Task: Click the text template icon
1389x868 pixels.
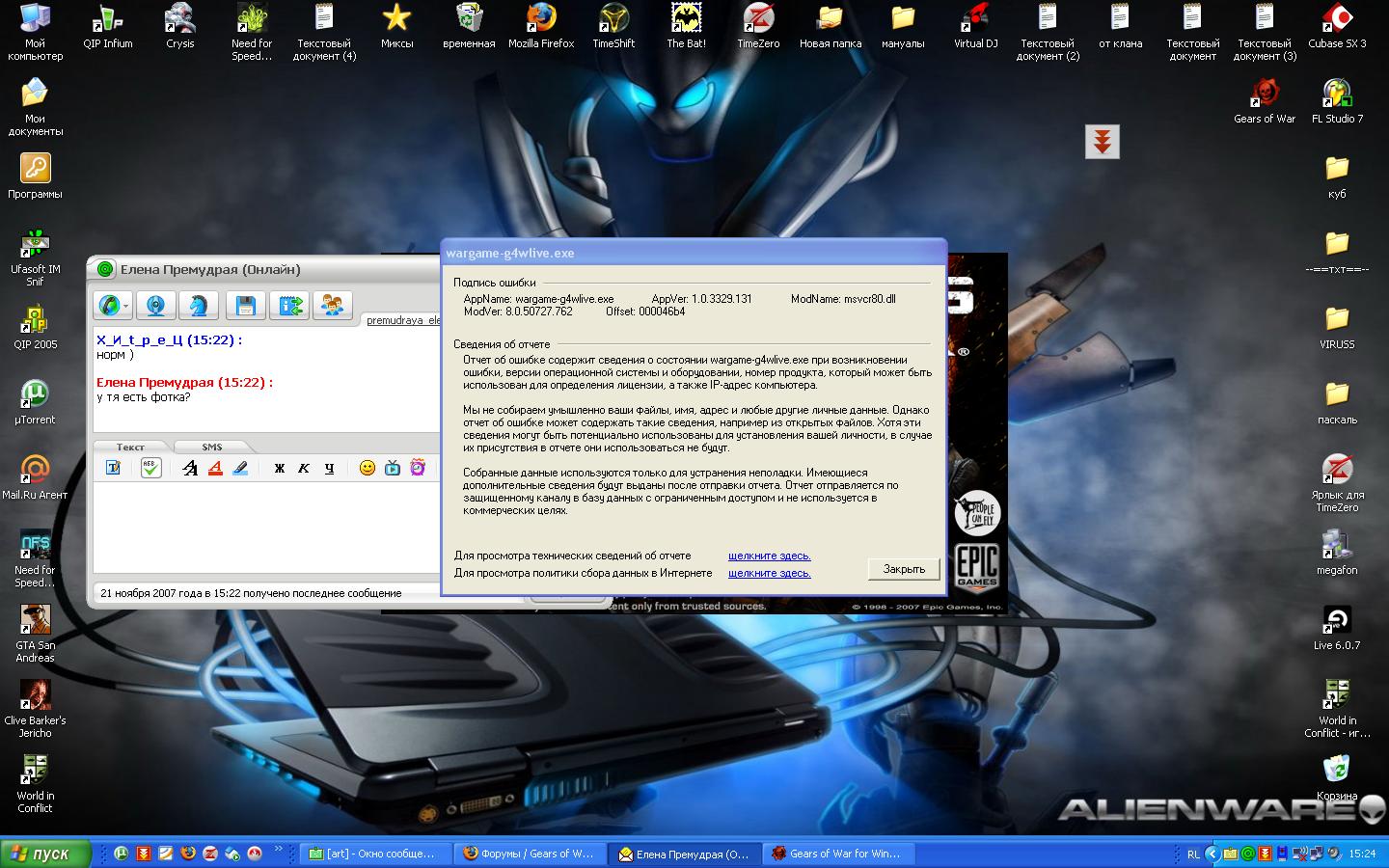Action: click(x=113, y=468)
